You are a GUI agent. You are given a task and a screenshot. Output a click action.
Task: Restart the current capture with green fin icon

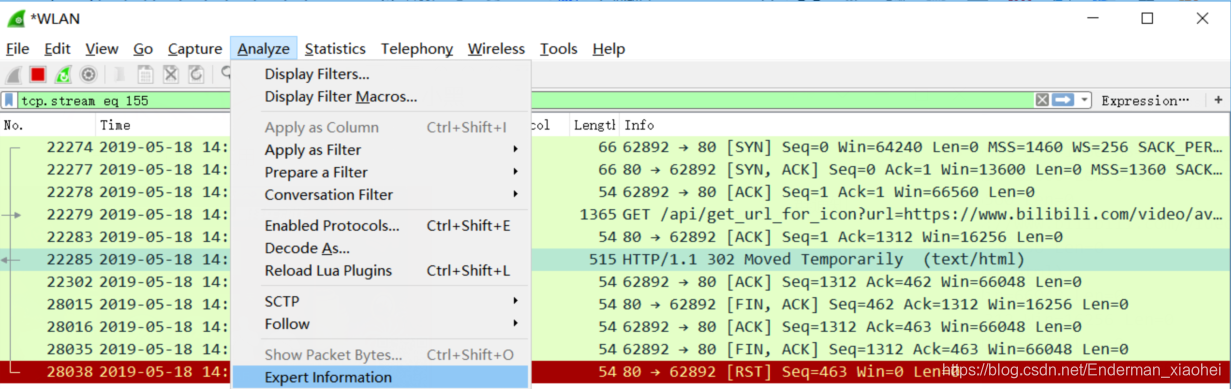coord(63,74)
